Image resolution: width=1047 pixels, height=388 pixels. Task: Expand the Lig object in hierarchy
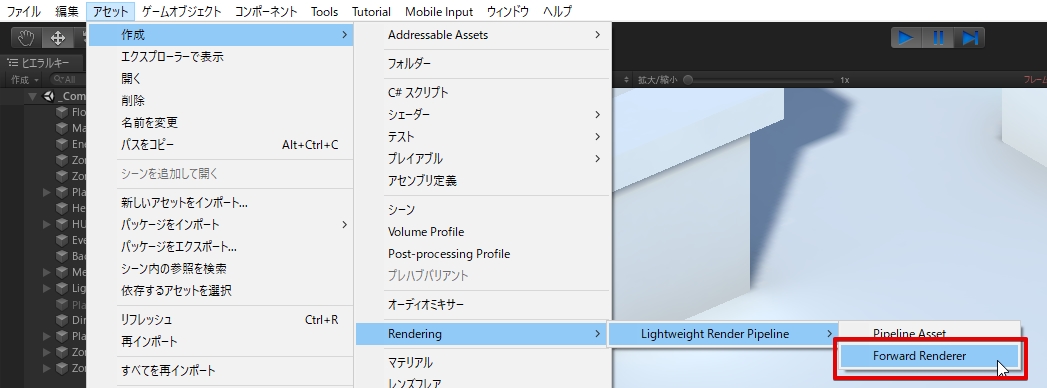pos(47,288)
